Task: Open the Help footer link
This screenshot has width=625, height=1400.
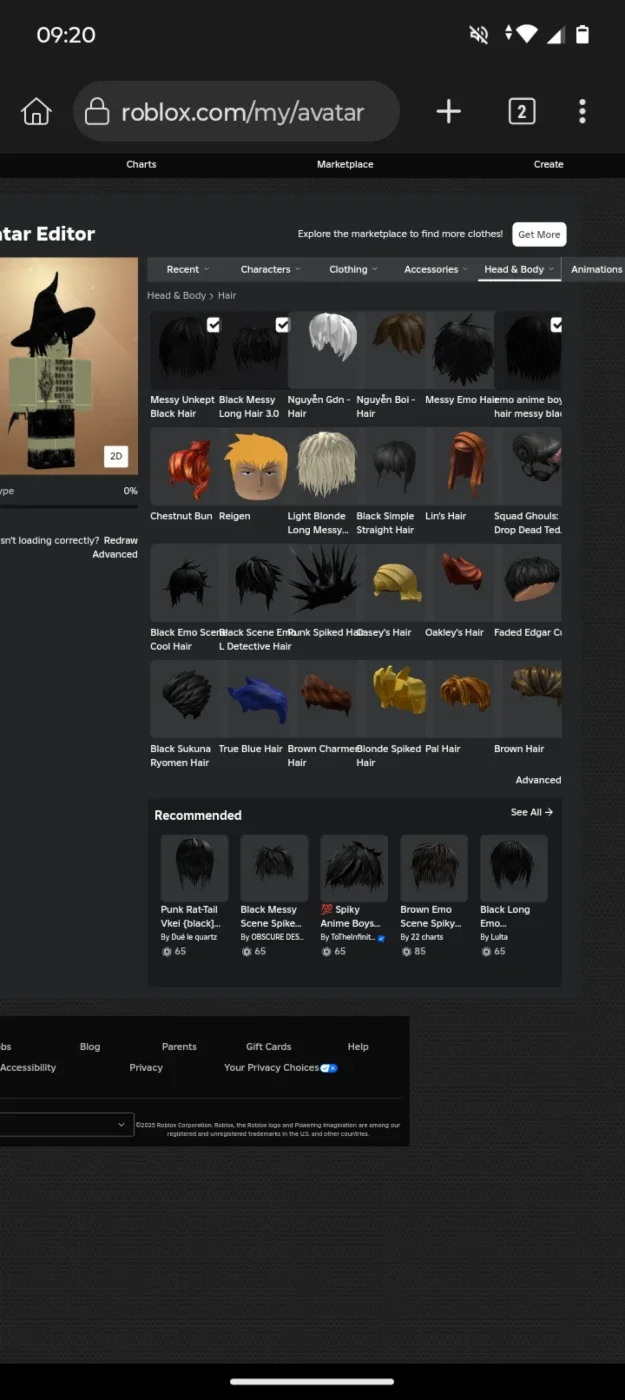Action: (x=358, y=1047)
